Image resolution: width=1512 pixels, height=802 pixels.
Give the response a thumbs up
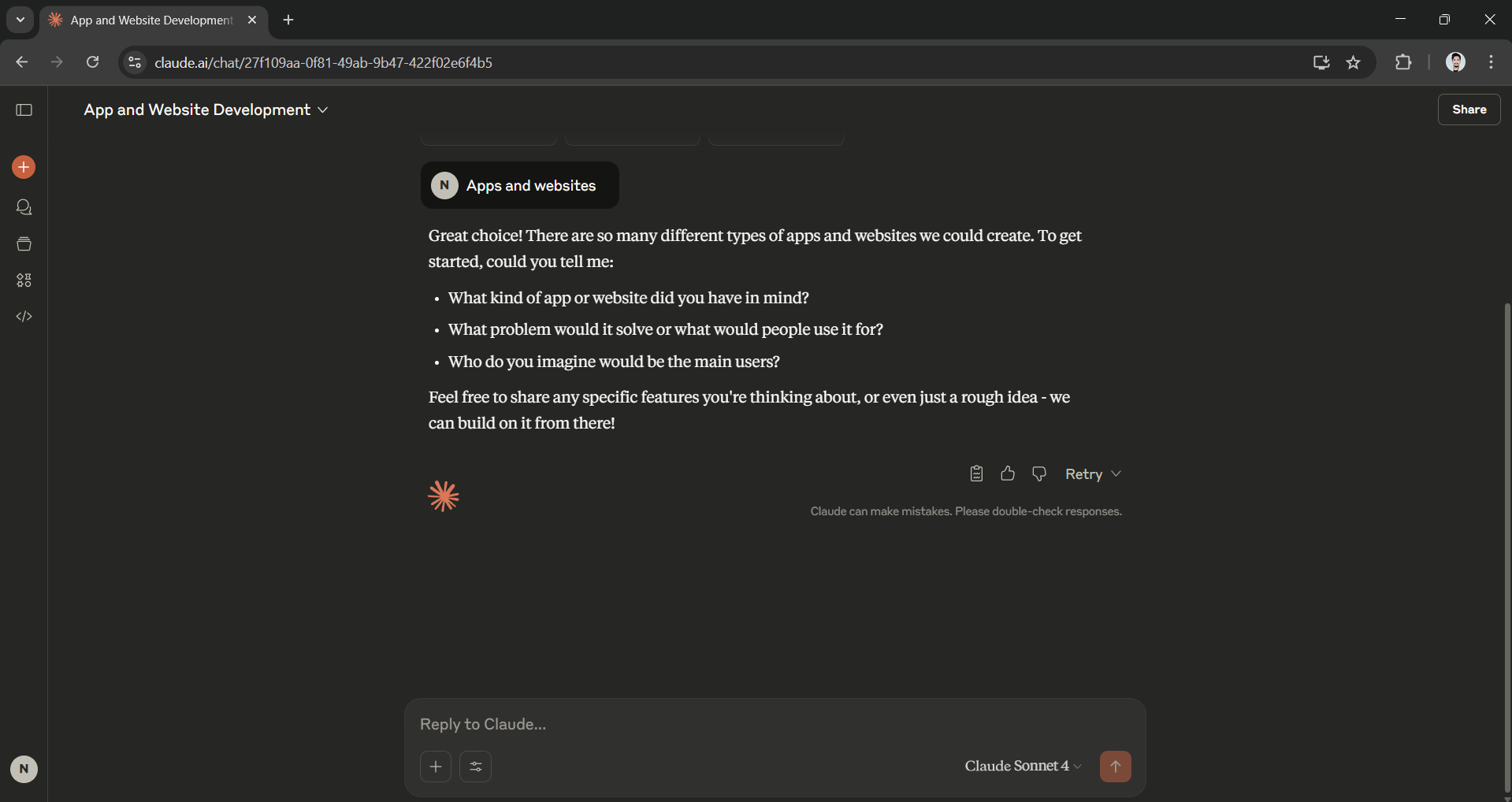(x=1008, y=473)
